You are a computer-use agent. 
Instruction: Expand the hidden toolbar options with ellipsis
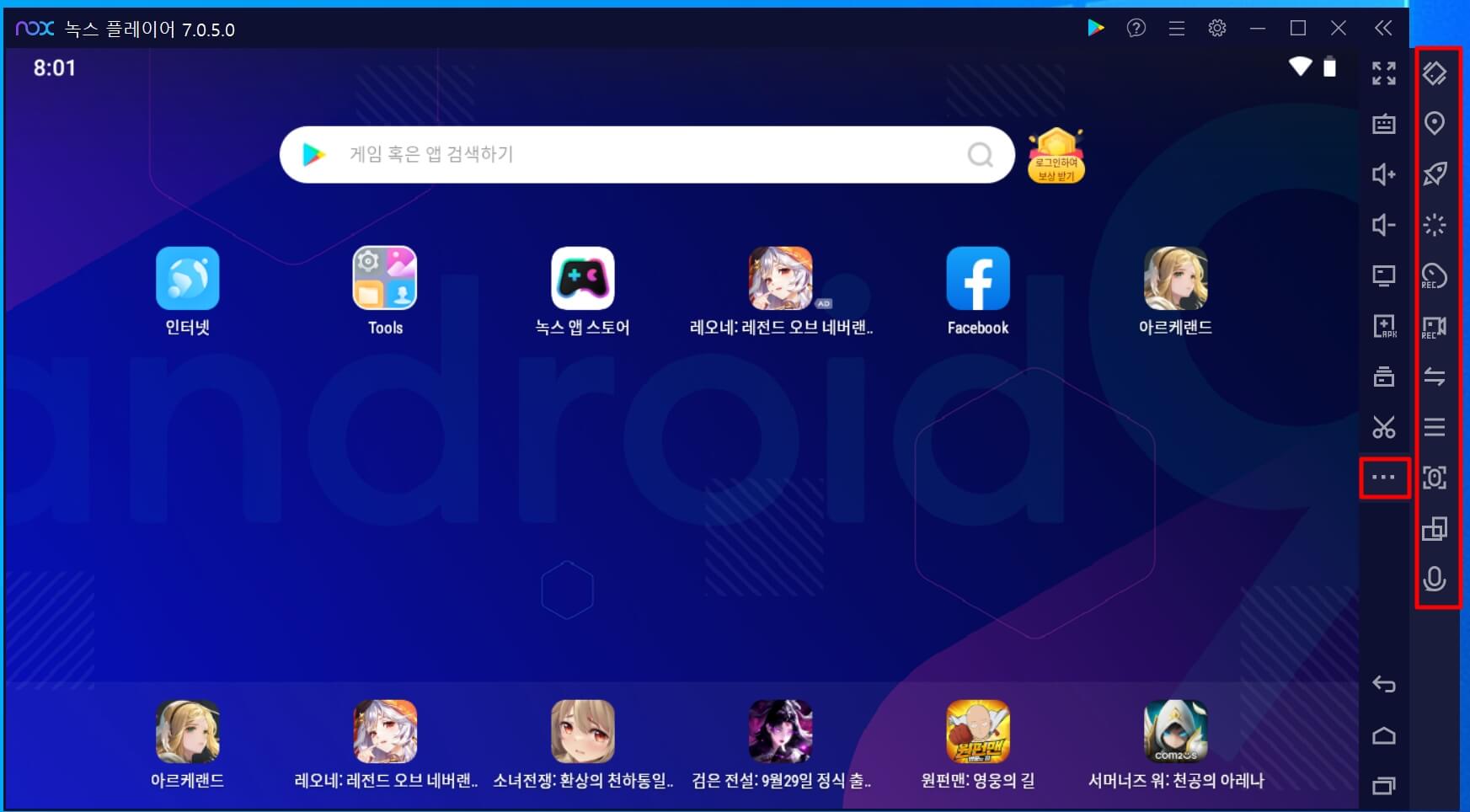coord(1384,478)
